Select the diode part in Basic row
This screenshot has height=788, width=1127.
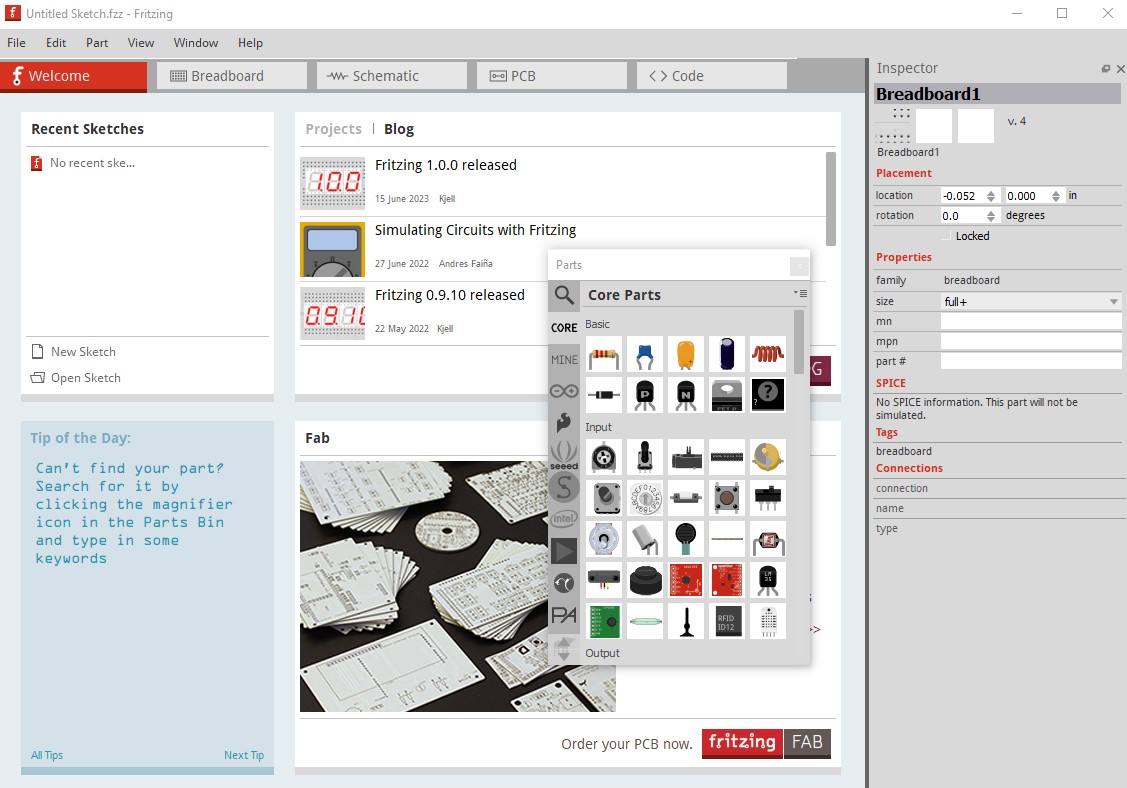(604, 395)
